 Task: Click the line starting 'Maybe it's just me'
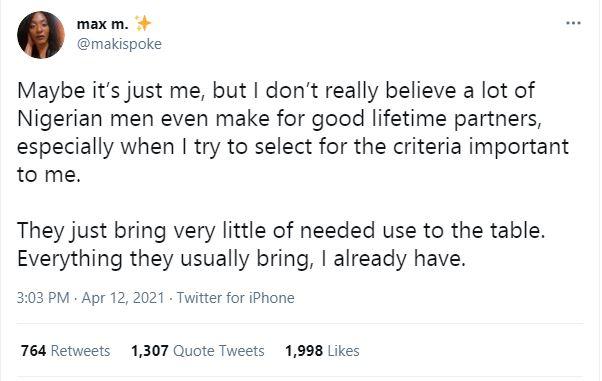[276, 91]
